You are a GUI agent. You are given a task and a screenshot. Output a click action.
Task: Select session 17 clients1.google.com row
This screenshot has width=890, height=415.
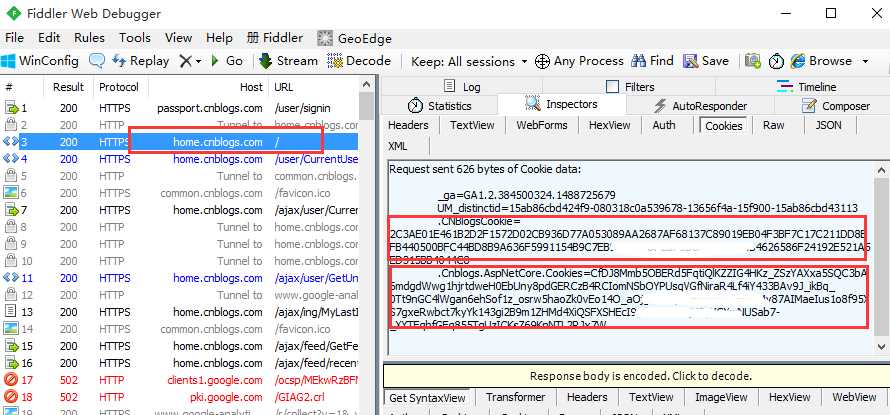tap(180, 380)
